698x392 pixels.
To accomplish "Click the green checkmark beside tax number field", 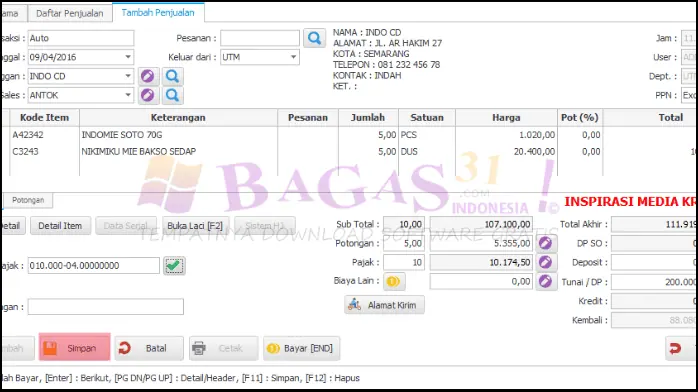I will (x=174, y=266).
